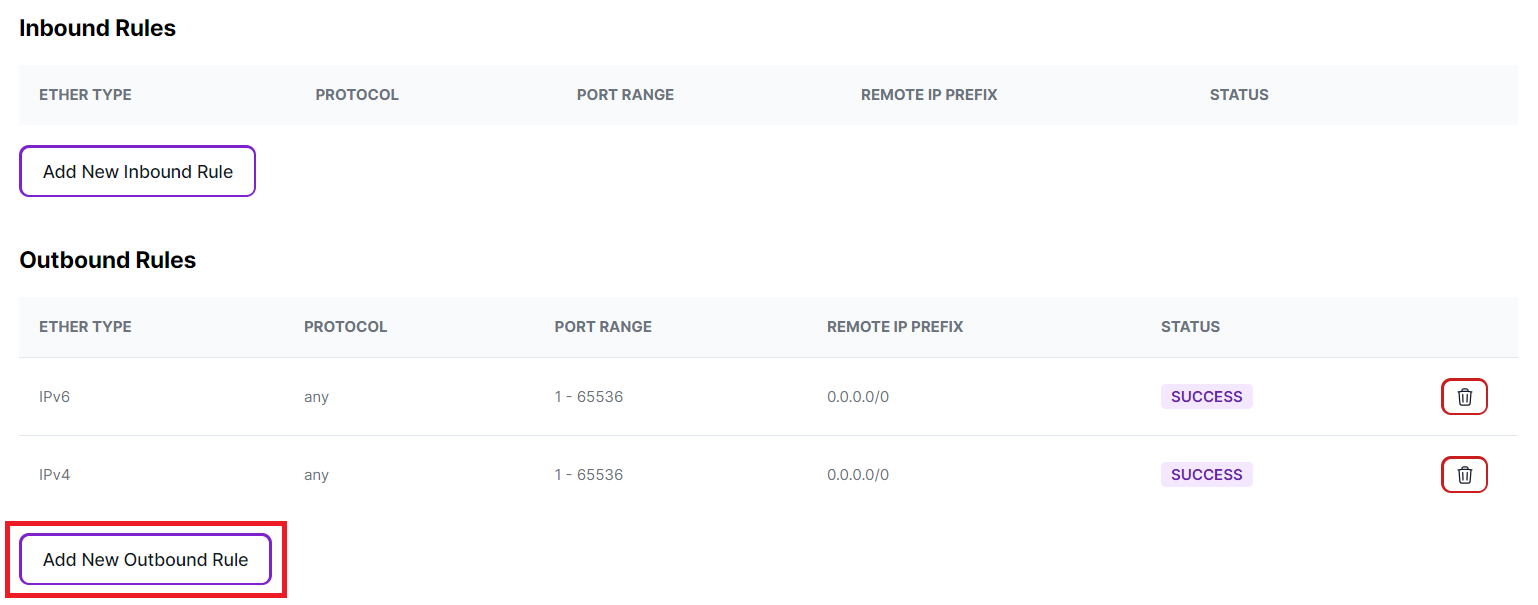
Task: Click the Inbound PROTOCOL column header
Action: (x=357, y=95)
